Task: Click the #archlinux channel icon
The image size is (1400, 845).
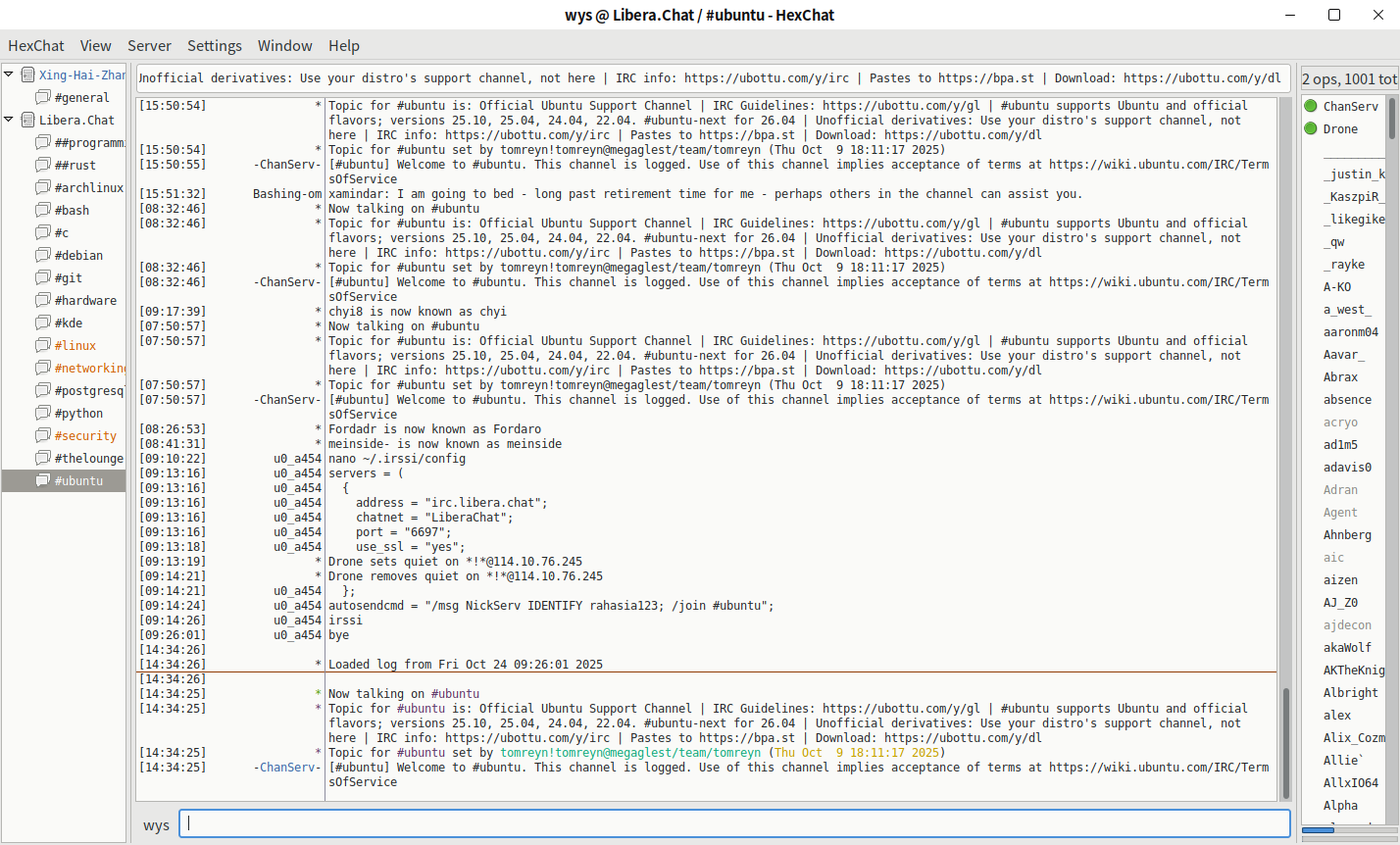Action: coord(42,187)
